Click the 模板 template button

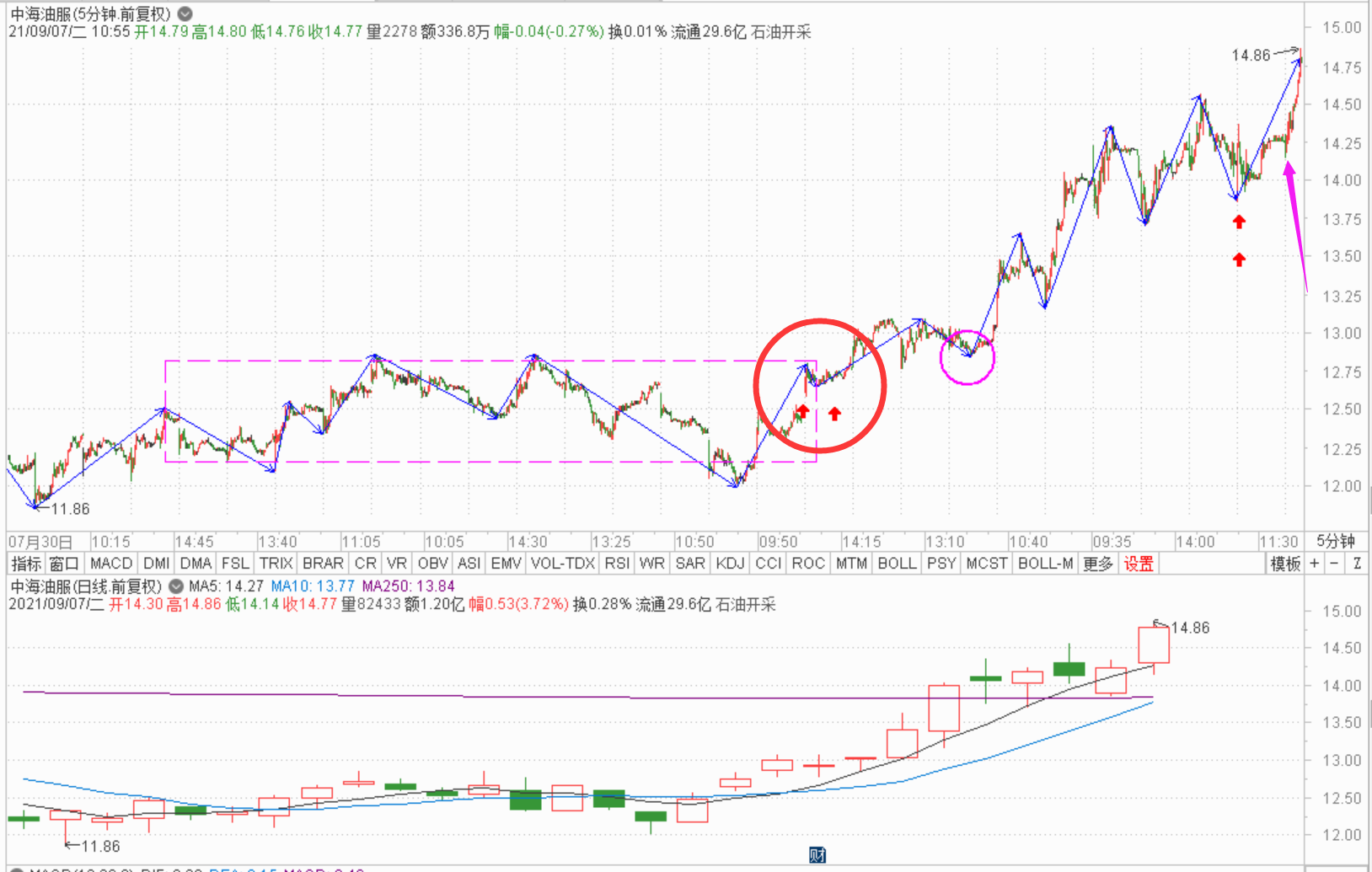coord(1285,564)
